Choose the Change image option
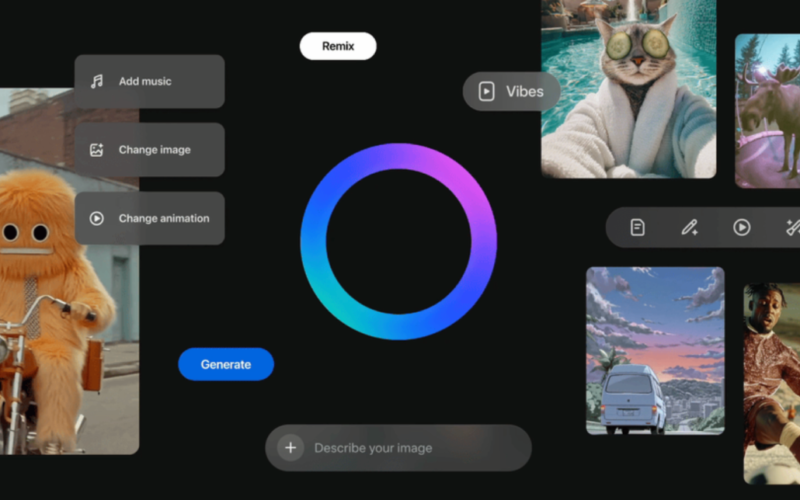Image resolution: width=800 pixels, height=500 pixels. pos(150,150)
